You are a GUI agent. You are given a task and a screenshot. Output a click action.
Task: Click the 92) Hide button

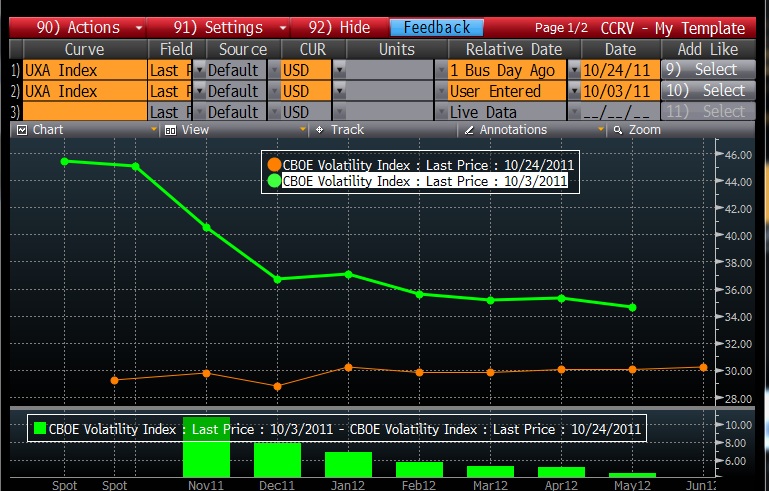click(x=339, y=27)
